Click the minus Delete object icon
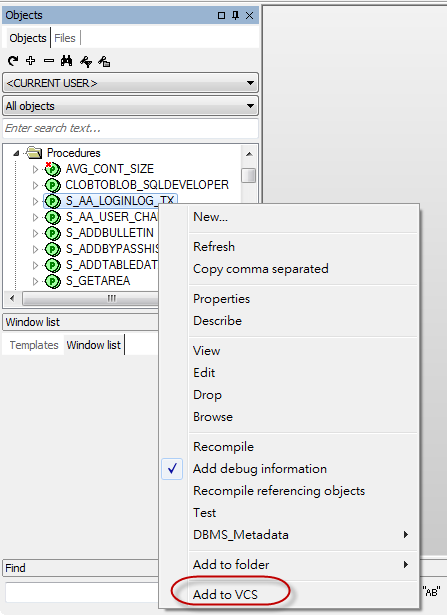This screenshot has height=615, width=447. (x=49, y=61)
